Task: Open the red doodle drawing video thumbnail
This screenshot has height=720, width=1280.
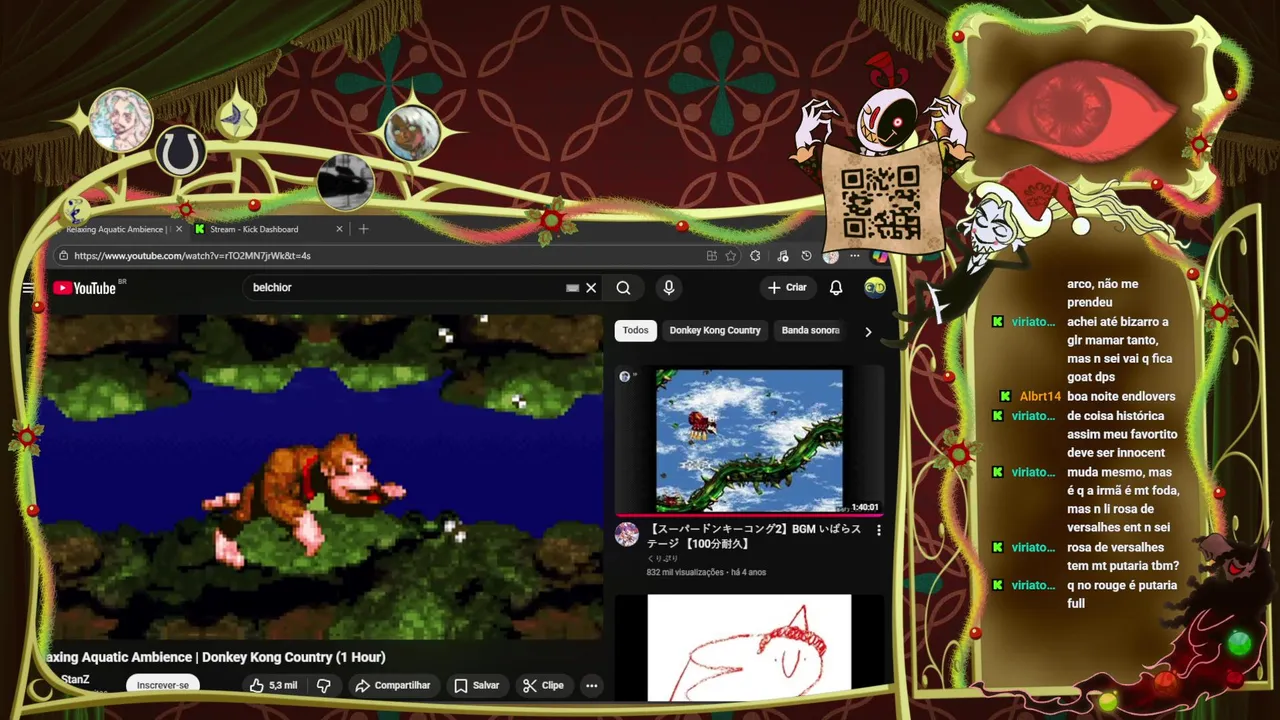Action: click(749, 648)
